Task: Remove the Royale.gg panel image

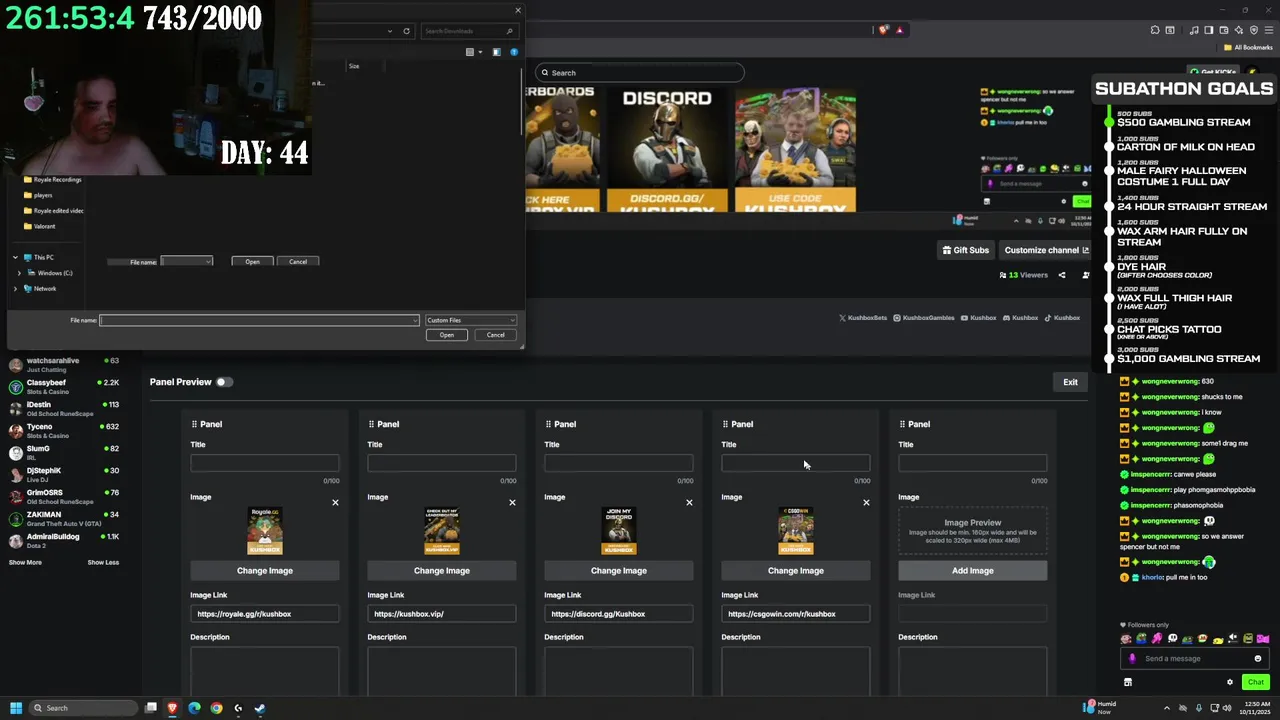Action: [x=335, y=502]
